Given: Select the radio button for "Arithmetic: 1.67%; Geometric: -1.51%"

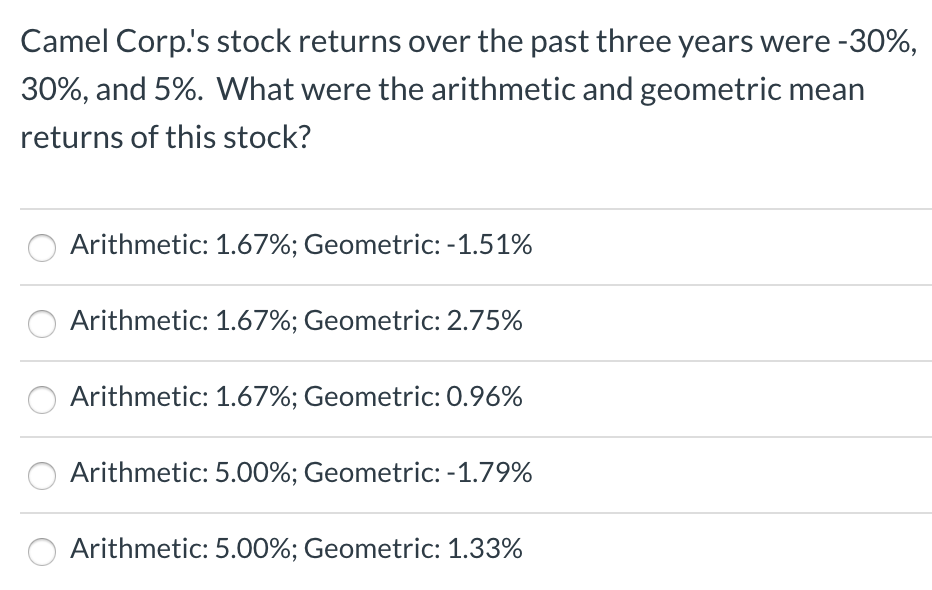Looking at the screenshot, I should [x=41, y=247].
